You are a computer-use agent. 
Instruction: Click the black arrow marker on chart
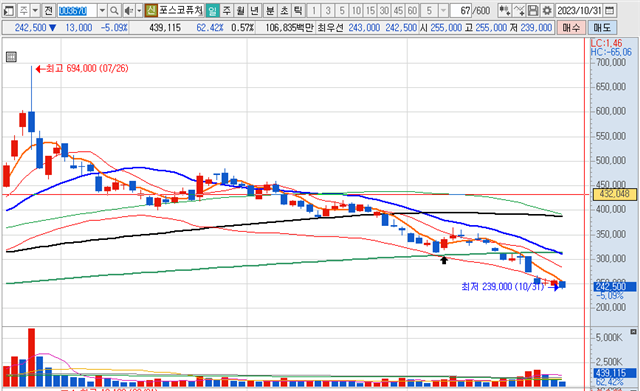tap(444, 260)
